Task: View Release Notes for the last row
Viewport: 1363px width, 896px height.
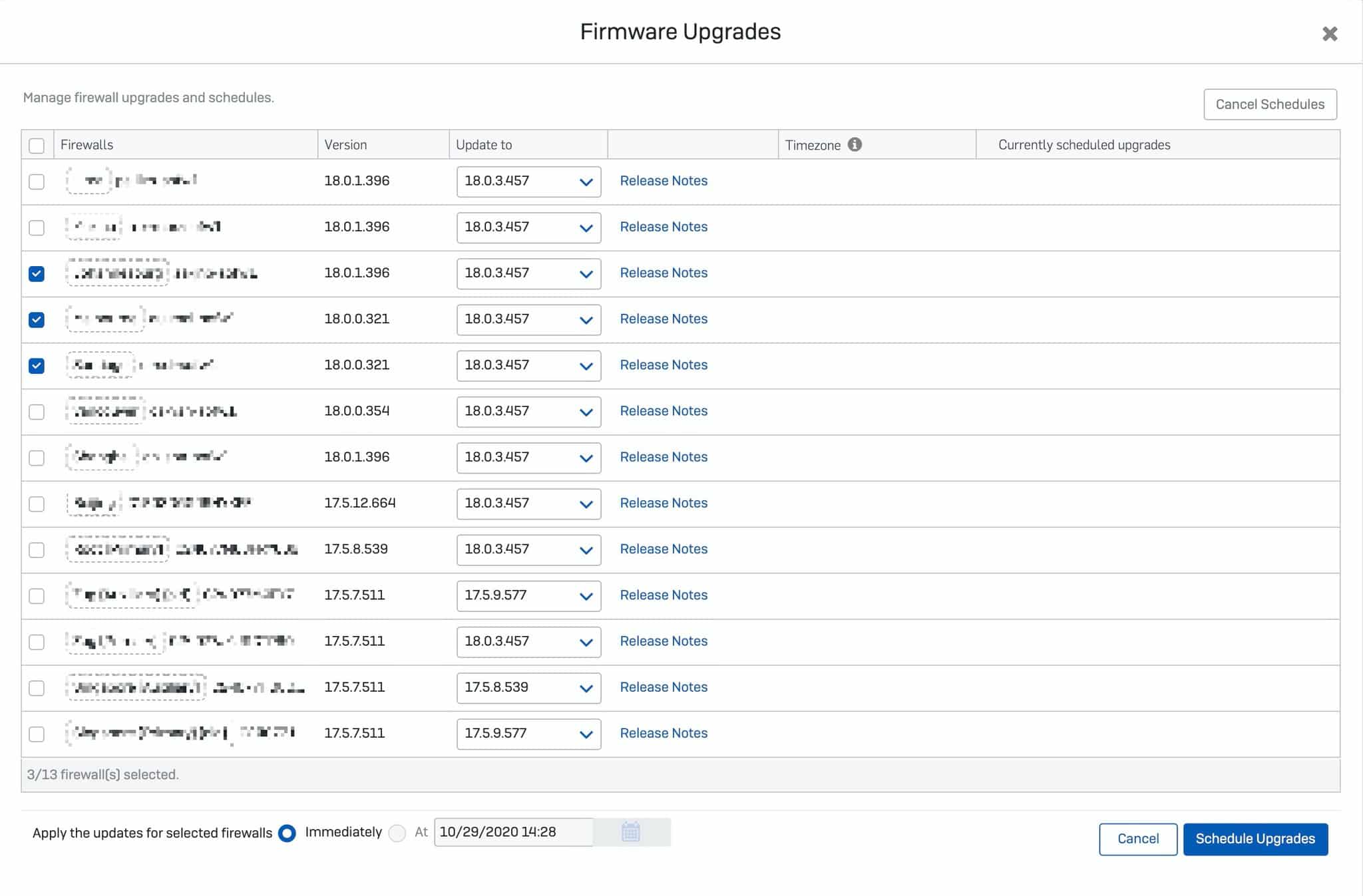Action: [x=663, y=733]
